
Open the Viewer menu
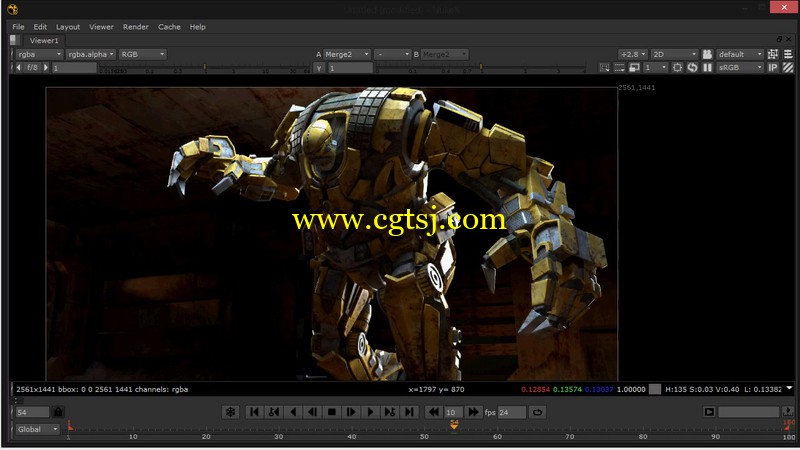[101, 27]
